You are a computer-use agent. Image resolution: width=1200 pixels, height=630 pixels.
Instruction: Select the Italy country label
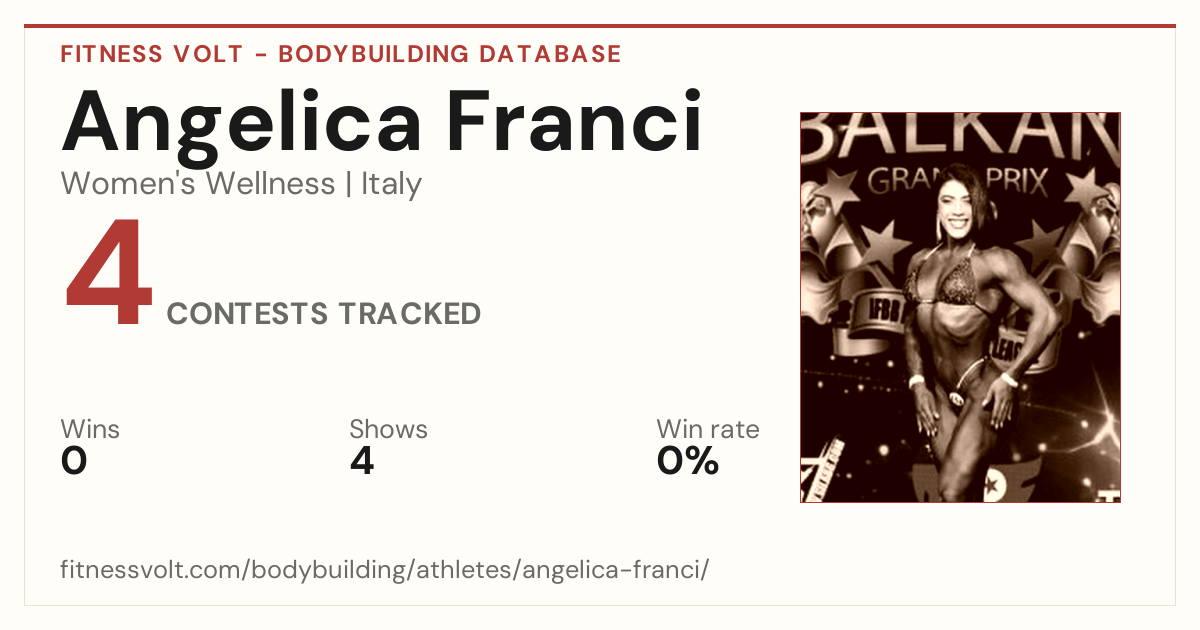[x=391, y=185]
